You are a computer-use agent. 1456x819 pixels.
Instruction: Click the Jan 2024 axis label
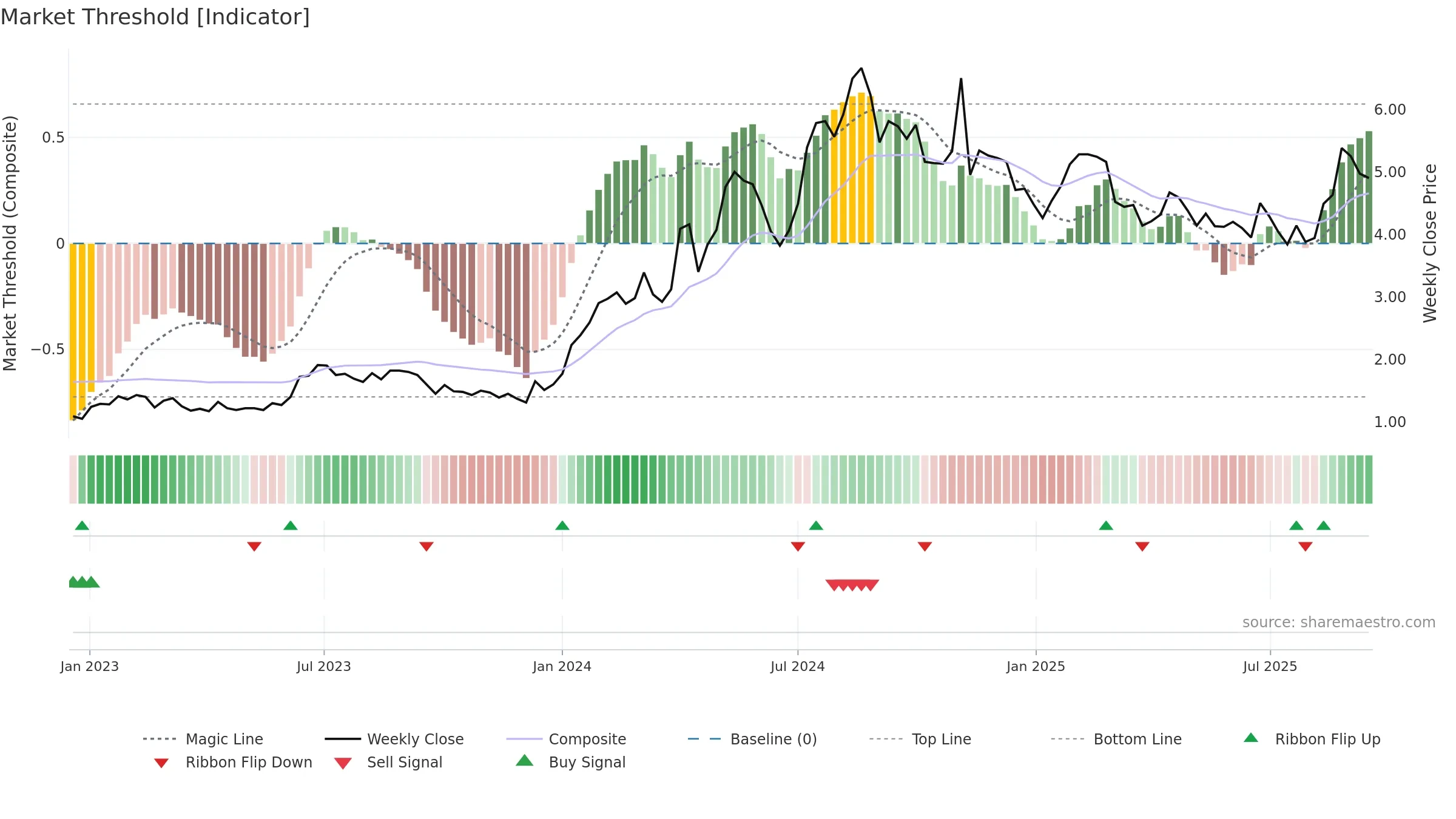click(x=562, y=666)
